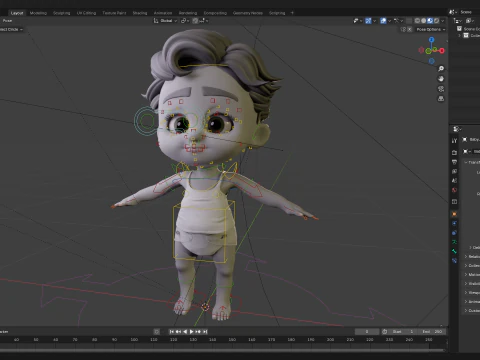Collapse the Transform panel in properties
480x360 pixels.
[466, 162]
